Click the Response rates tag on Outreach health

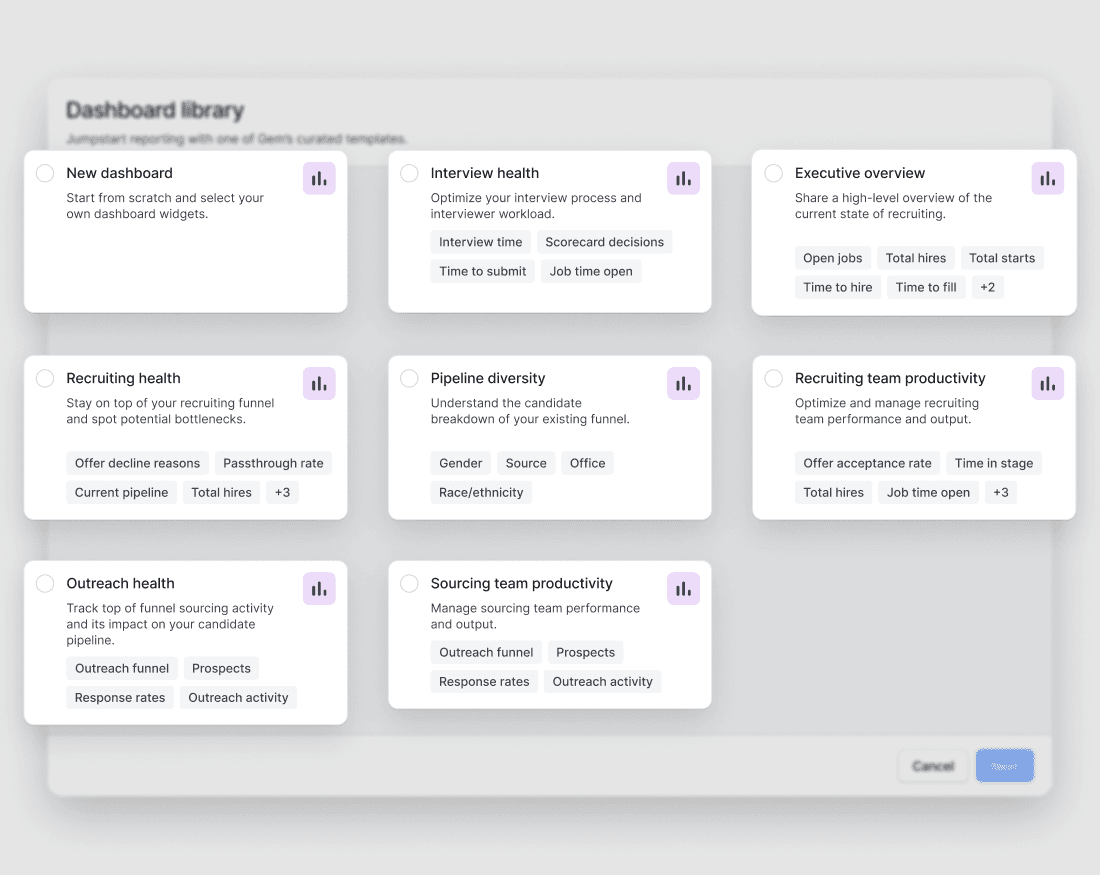click(119, 697)
